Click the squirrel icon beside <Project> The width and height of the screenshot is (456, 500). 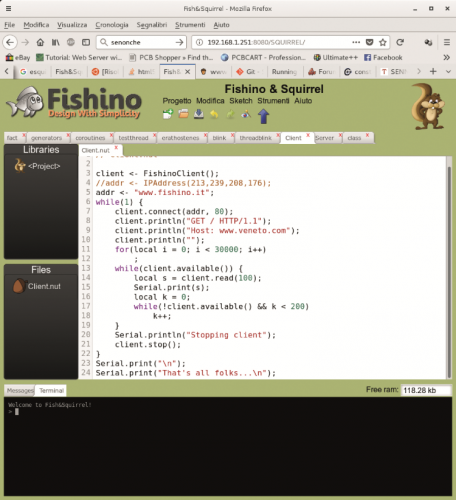20,165
